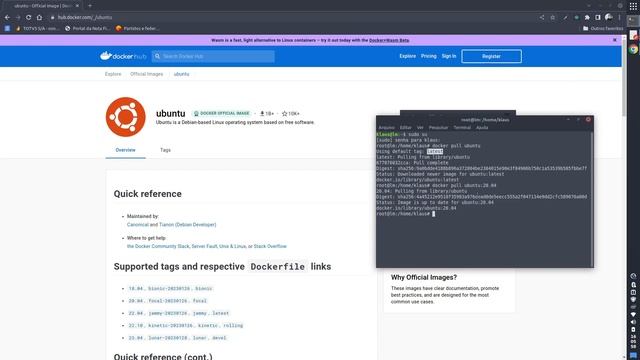This screenshot has height=360, width=640.
Task: Click the Docker Official Image badge
Action: pyautogui.click(x=221, y=113)
